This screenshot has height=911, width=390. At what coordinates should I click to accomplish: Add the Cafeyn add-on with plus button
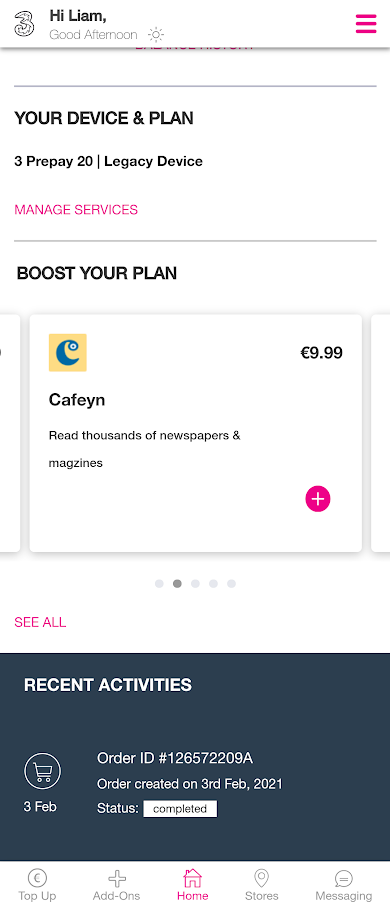coord(318,498)
